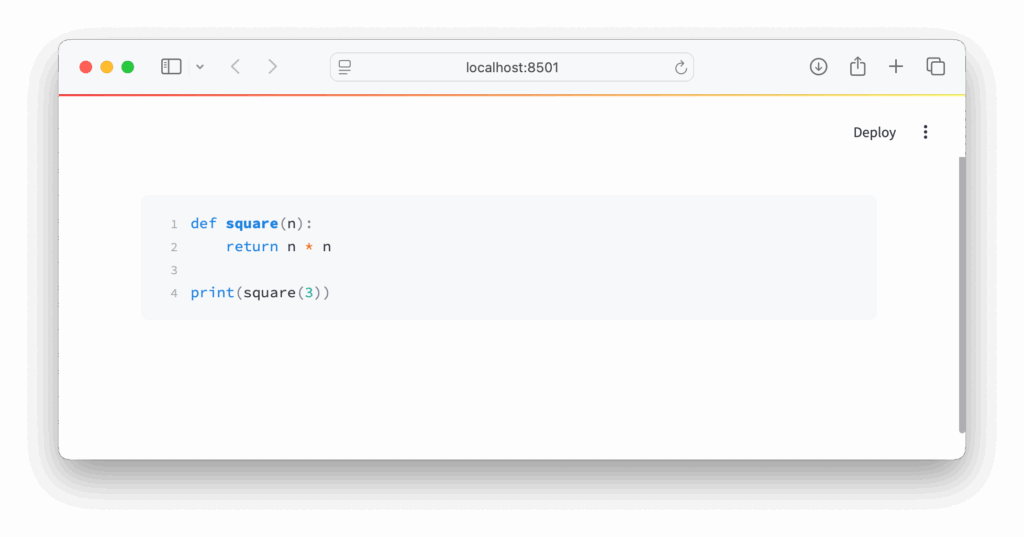The height and width of the screenshot is (537, 1024).
Task: Enter full screen with the green button
Action: pos(128,67)
